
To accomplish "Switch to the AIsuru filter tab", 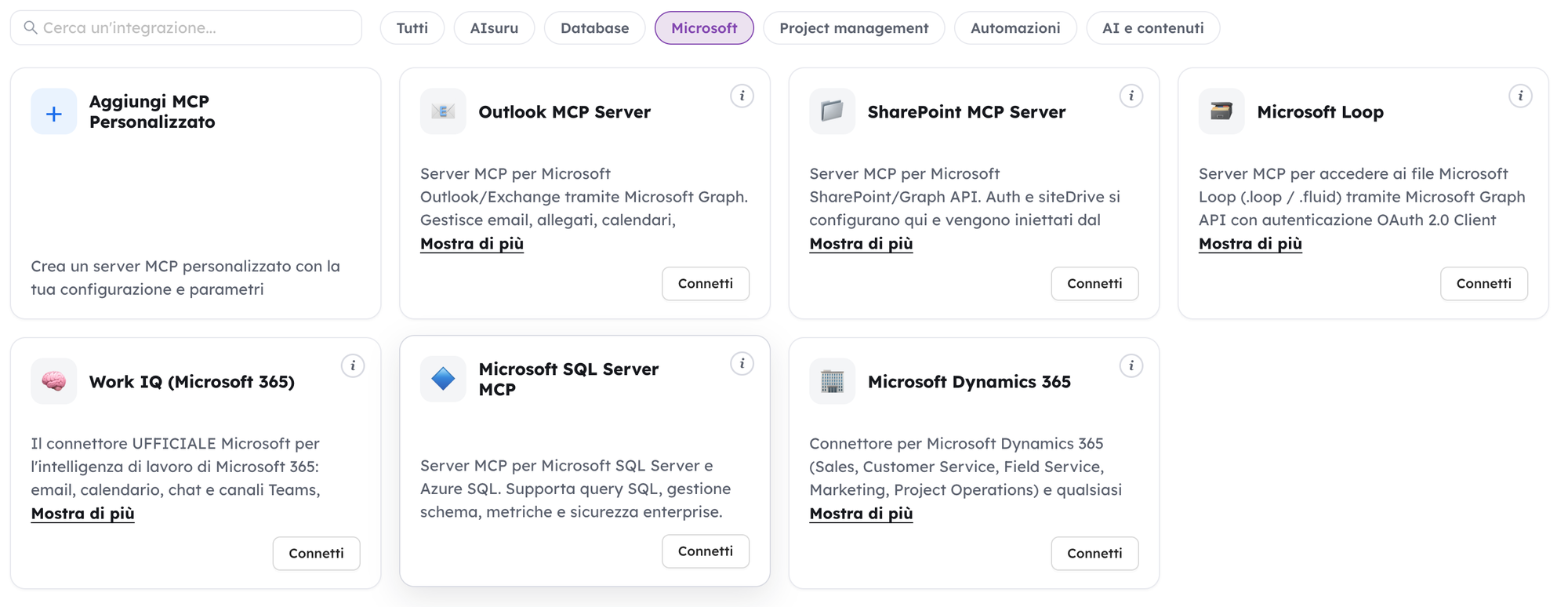I will (x=494, y=28).
